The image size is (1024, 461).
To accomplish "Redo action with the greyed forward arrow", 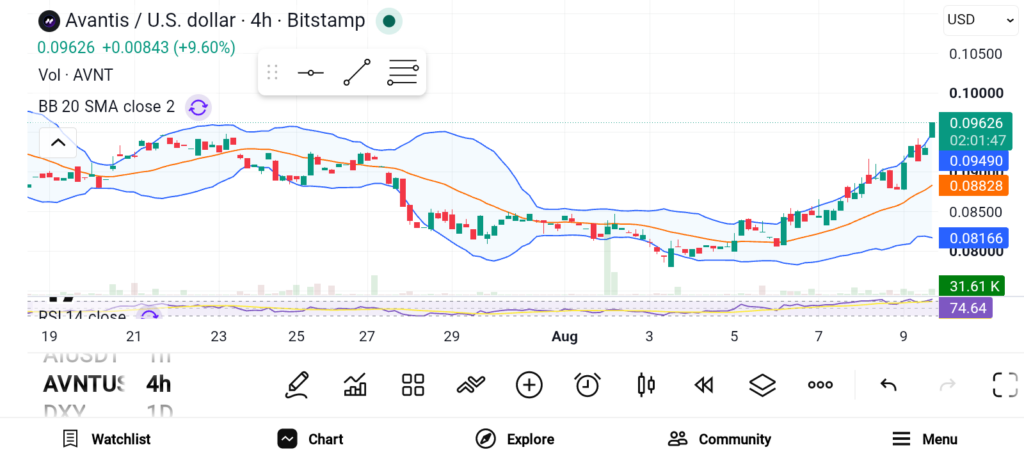I will [x=947, y=385].
